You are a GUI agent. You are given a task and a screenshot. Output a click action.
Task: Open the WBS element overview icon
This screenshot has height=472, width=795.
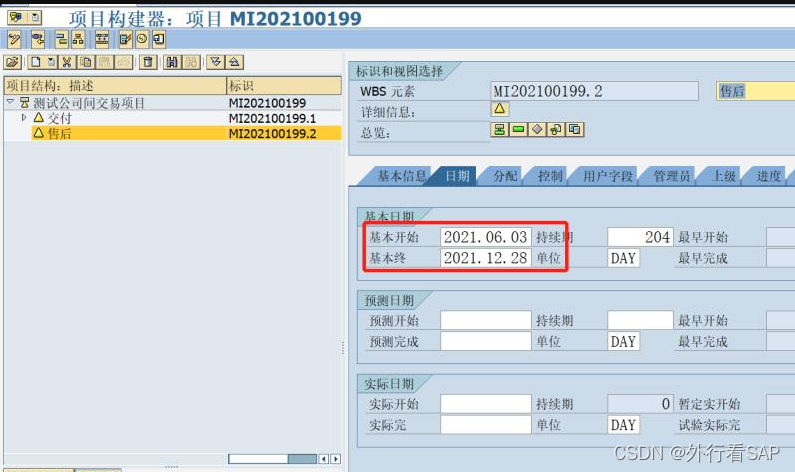[x=499, y=130]
